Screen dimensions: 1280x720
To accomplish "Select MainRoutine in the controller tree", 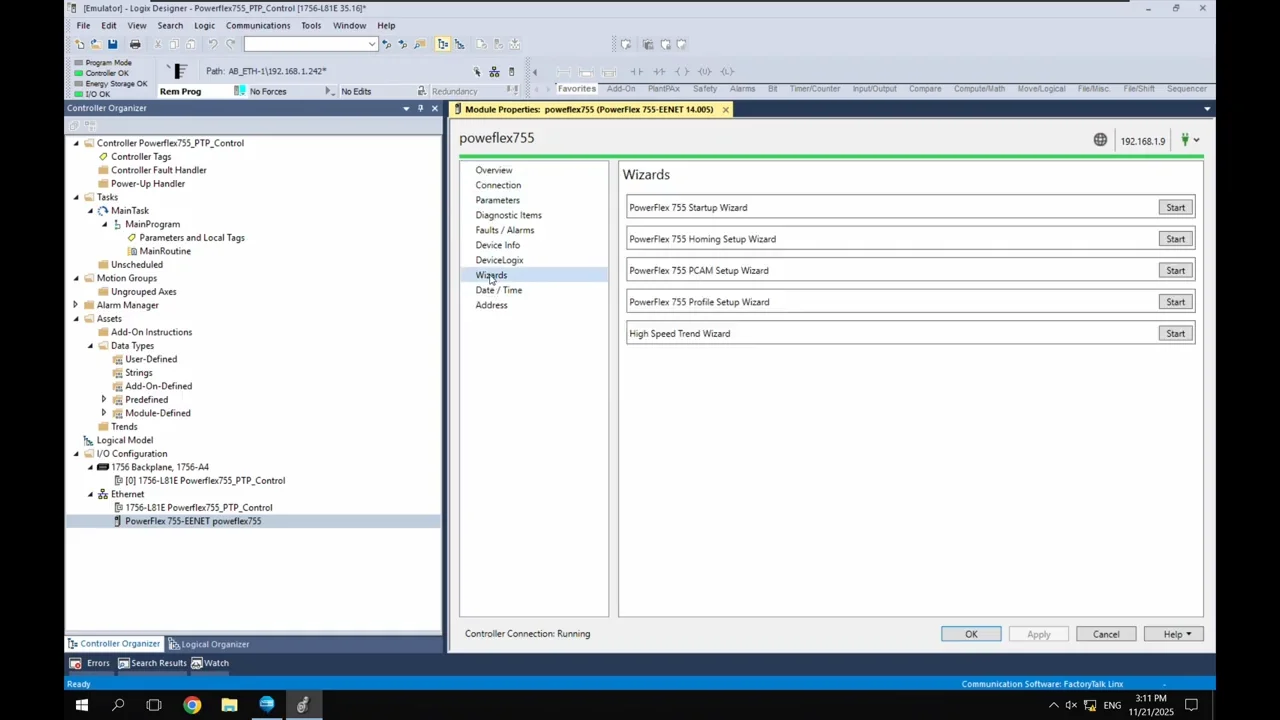I will point(165,251).
